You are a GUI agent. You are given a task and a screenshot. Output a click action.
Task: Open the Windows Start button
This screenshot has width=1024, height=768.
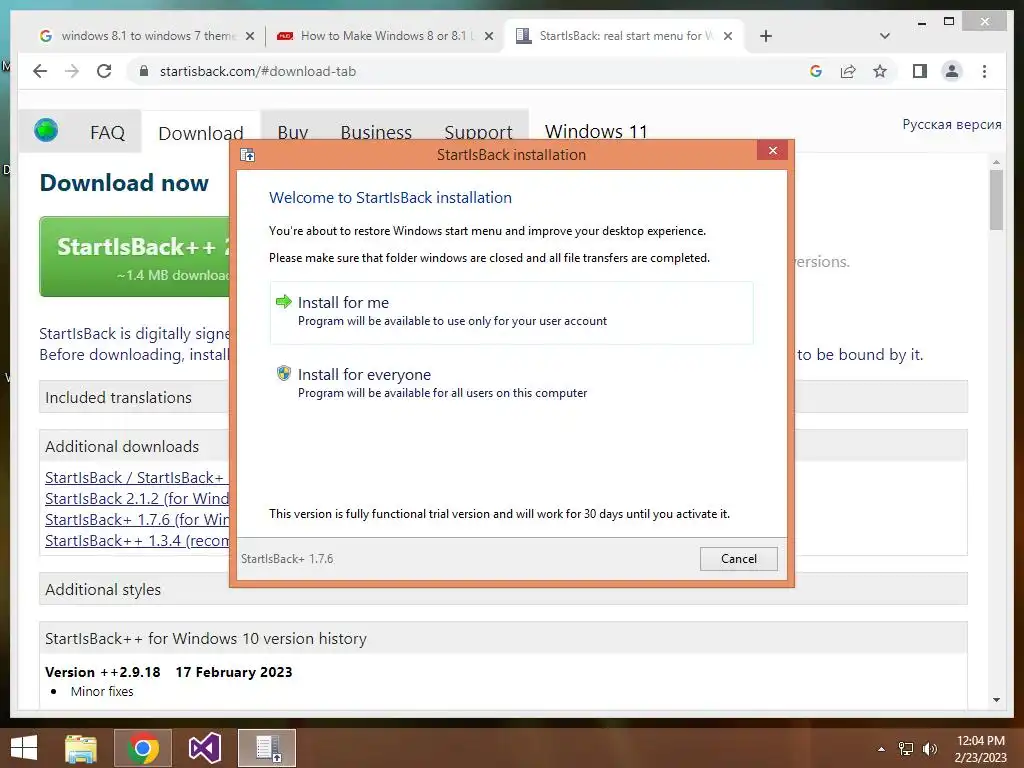coord(24,748)
